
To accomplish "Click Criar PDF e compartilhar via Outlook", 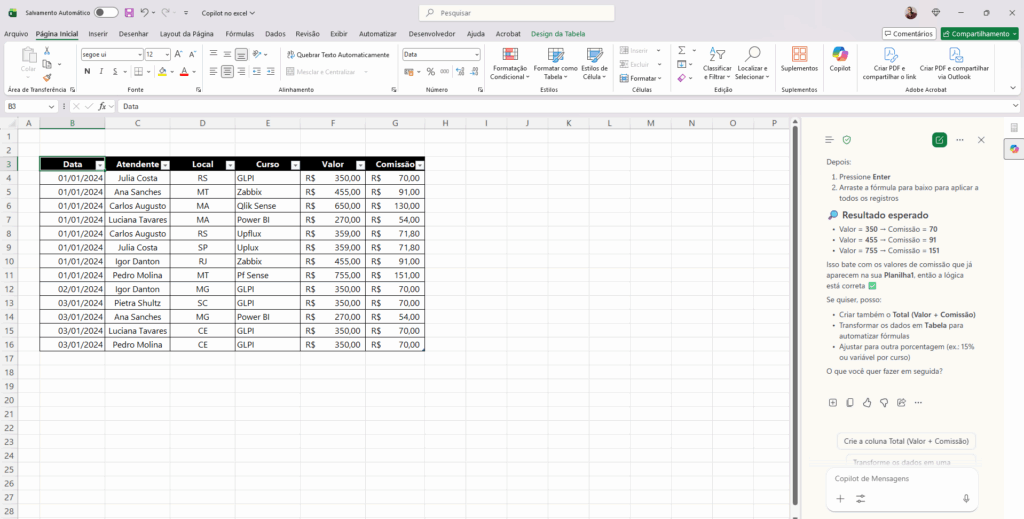I will click(x=954, y=62).
